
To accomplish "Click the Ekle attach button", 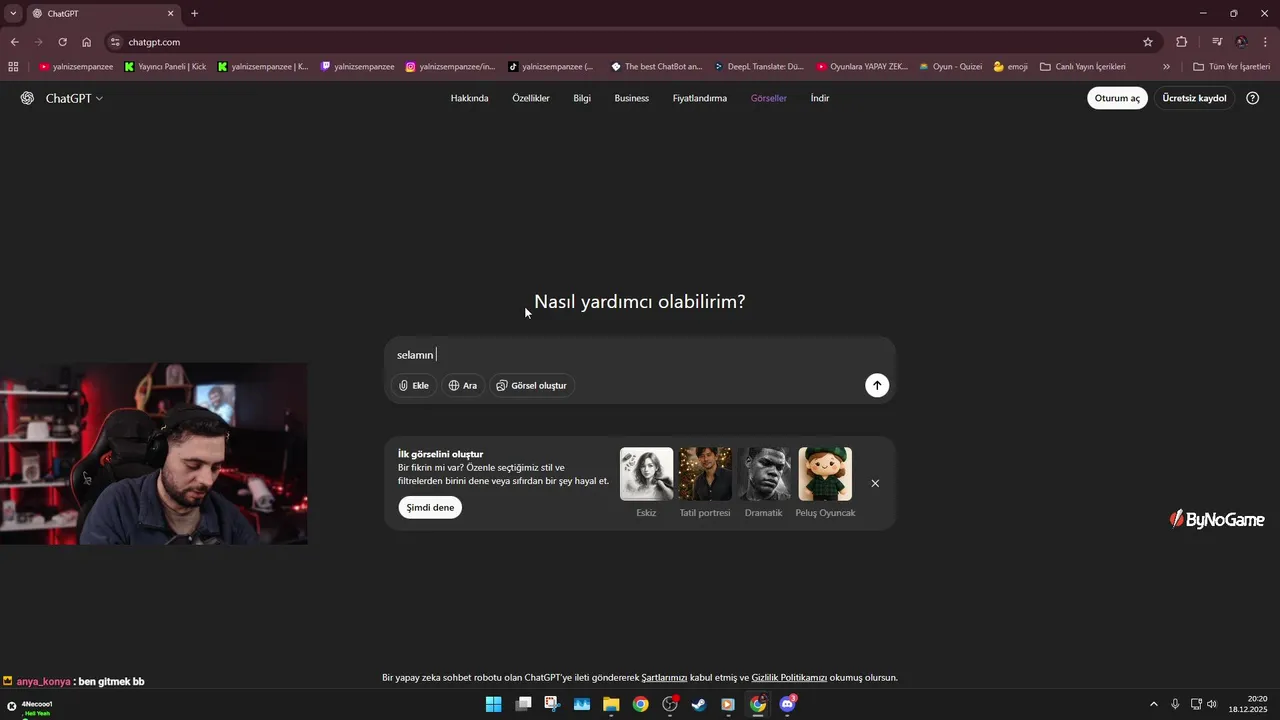I will [x=414, y=385].
